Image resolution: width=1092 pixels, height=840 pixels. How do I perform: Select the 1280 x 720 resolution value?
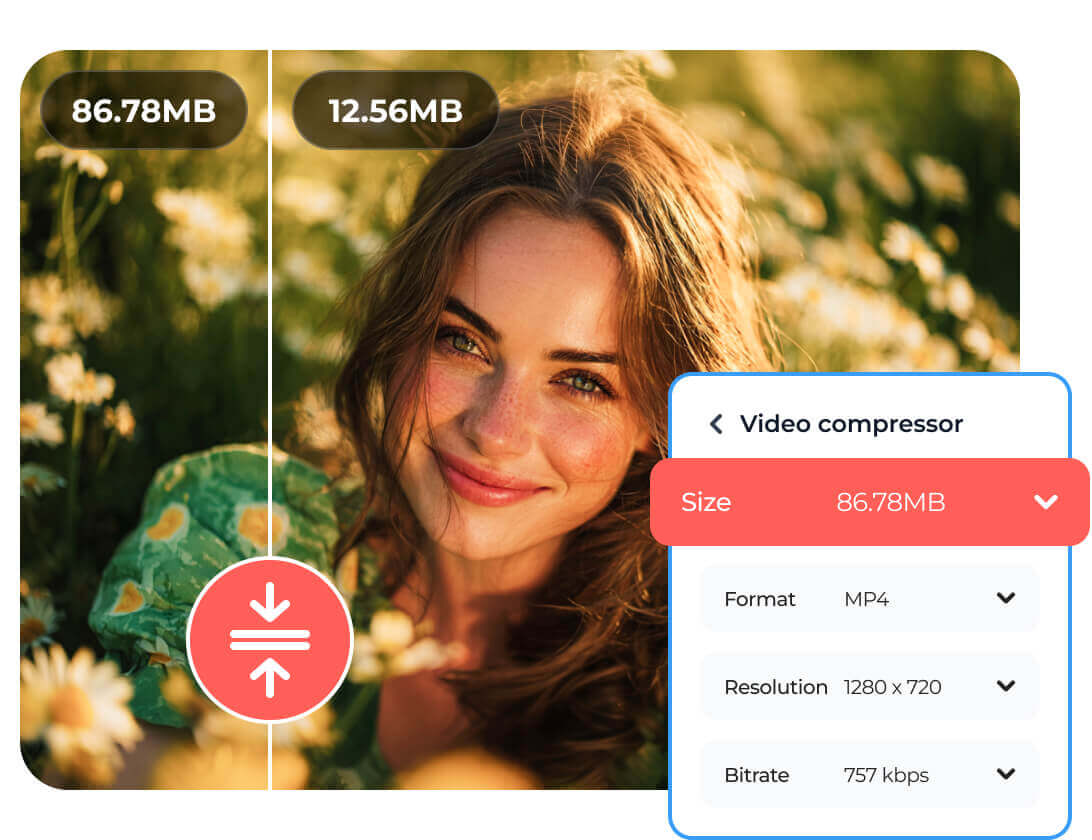tap(892, 687)
